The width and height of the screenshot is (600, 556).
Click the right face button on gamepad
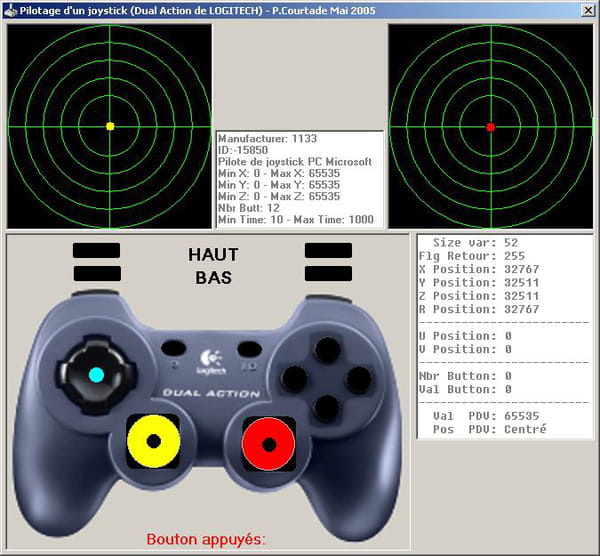tap(359, 380)
